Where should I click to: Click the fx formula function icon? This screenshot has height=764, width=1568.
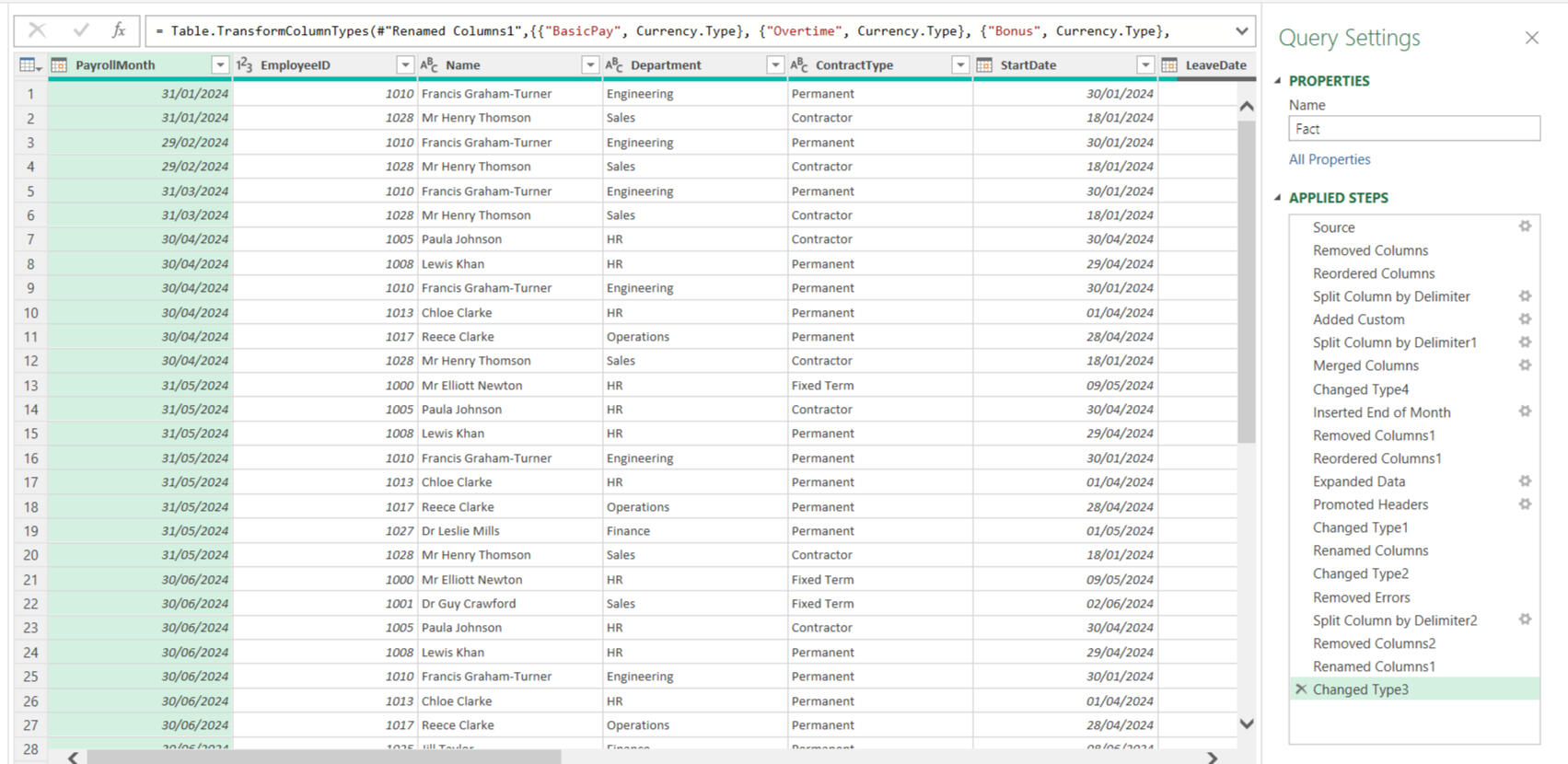tap(119, 30)
